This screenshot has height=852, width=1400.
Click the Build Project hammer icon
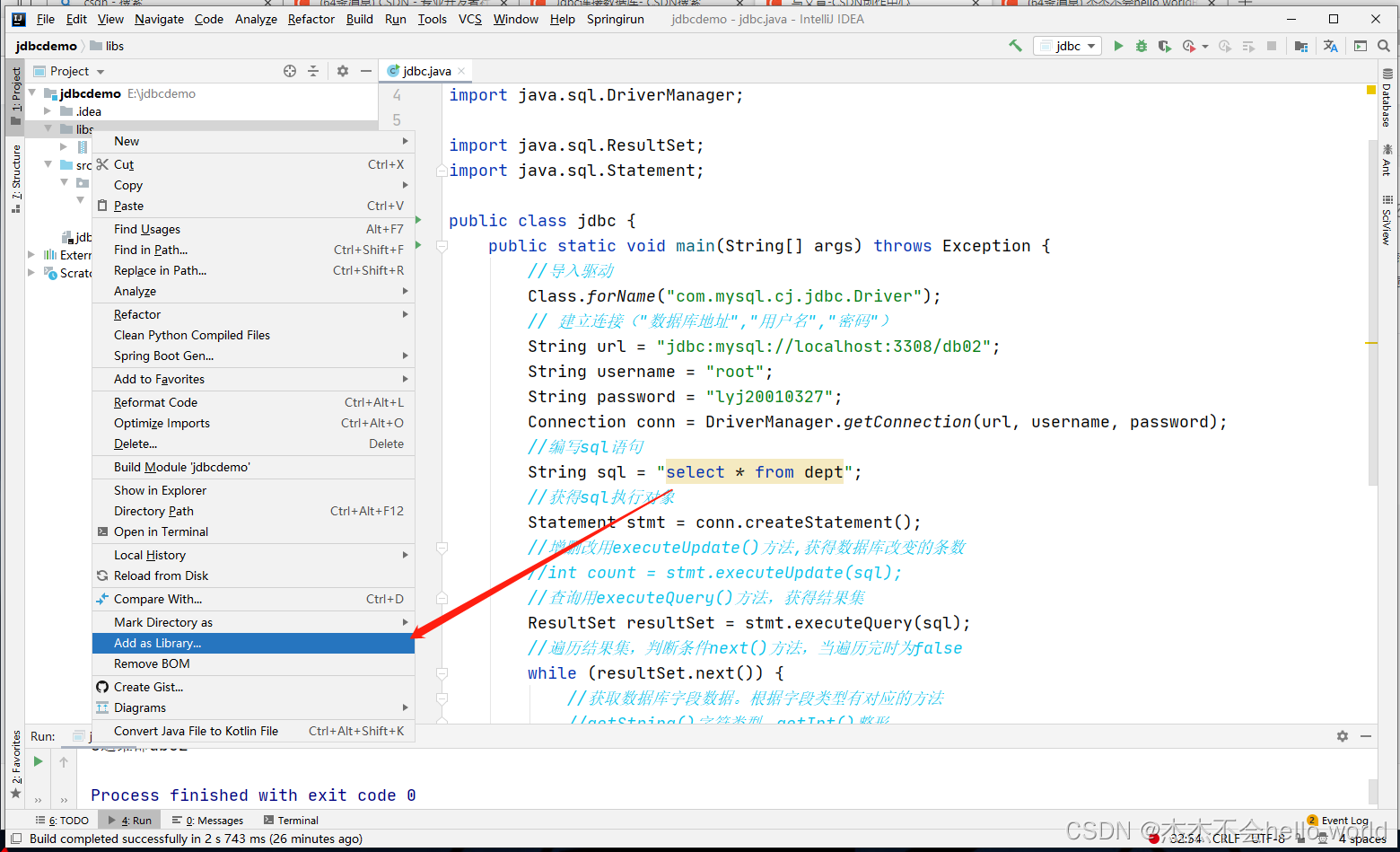pyautogui.click(x=1015, y=46)
